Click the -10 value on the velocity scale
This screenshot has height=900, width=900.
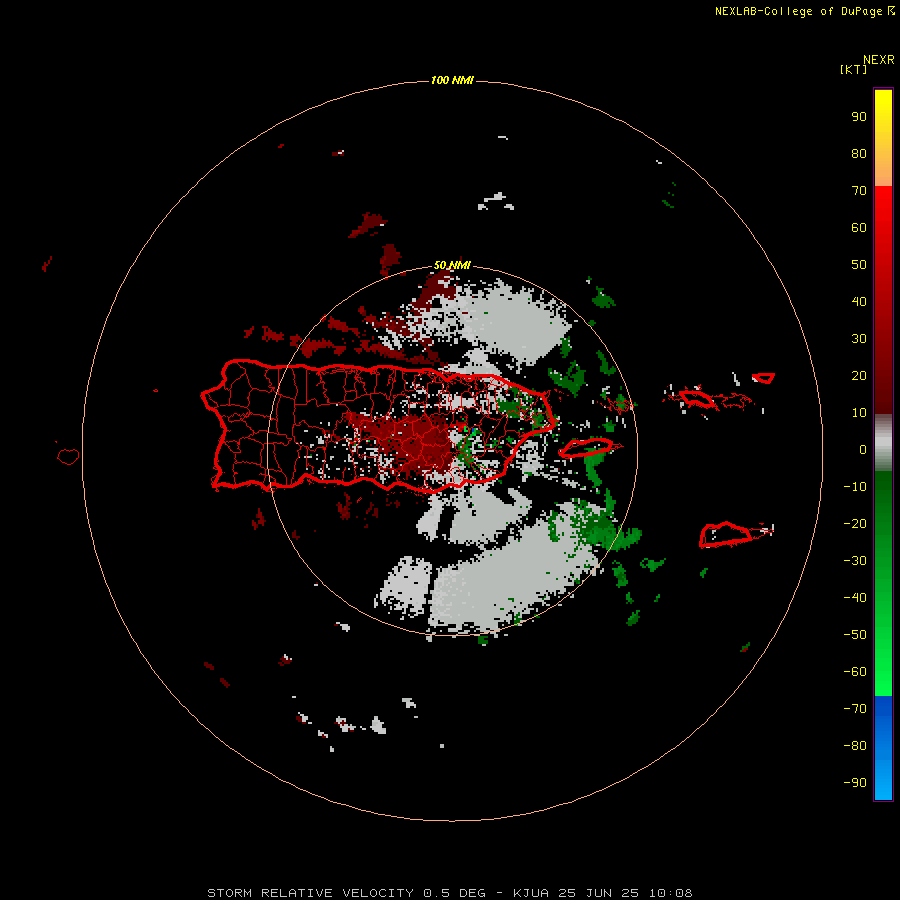click(x=855, y=487)
